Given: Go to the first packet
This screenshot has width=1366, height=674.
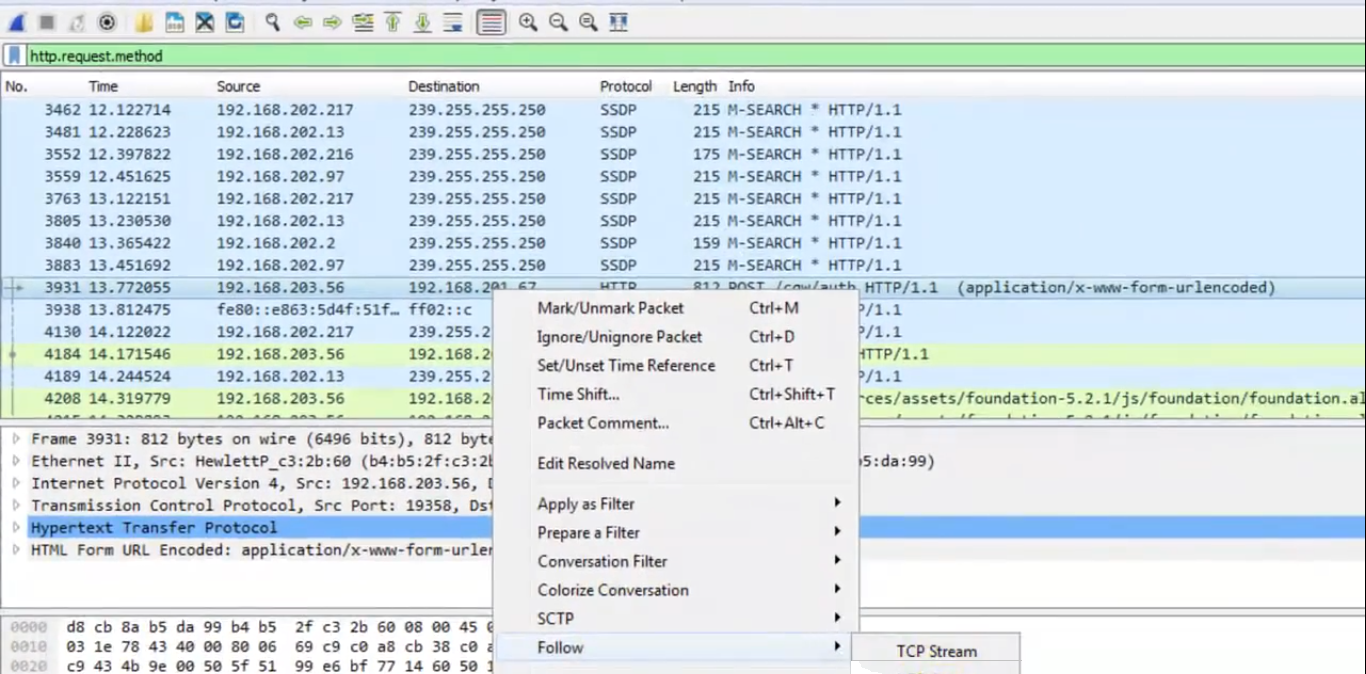Looking at the screenshot, I should point(393,22).
